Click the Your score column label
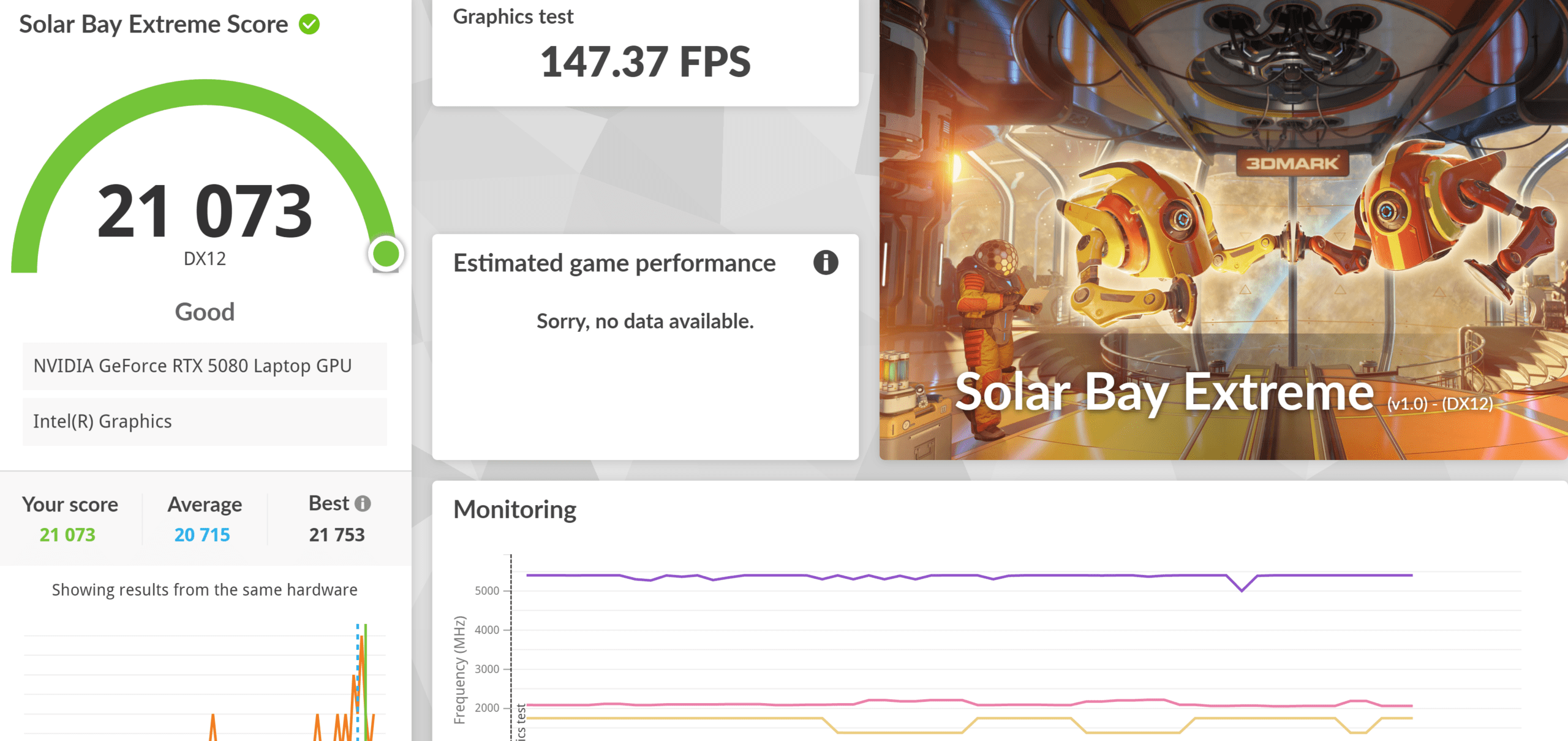The width and height of the screenshot is (1568, 741). pyautogui.click(x=70, y=505)
